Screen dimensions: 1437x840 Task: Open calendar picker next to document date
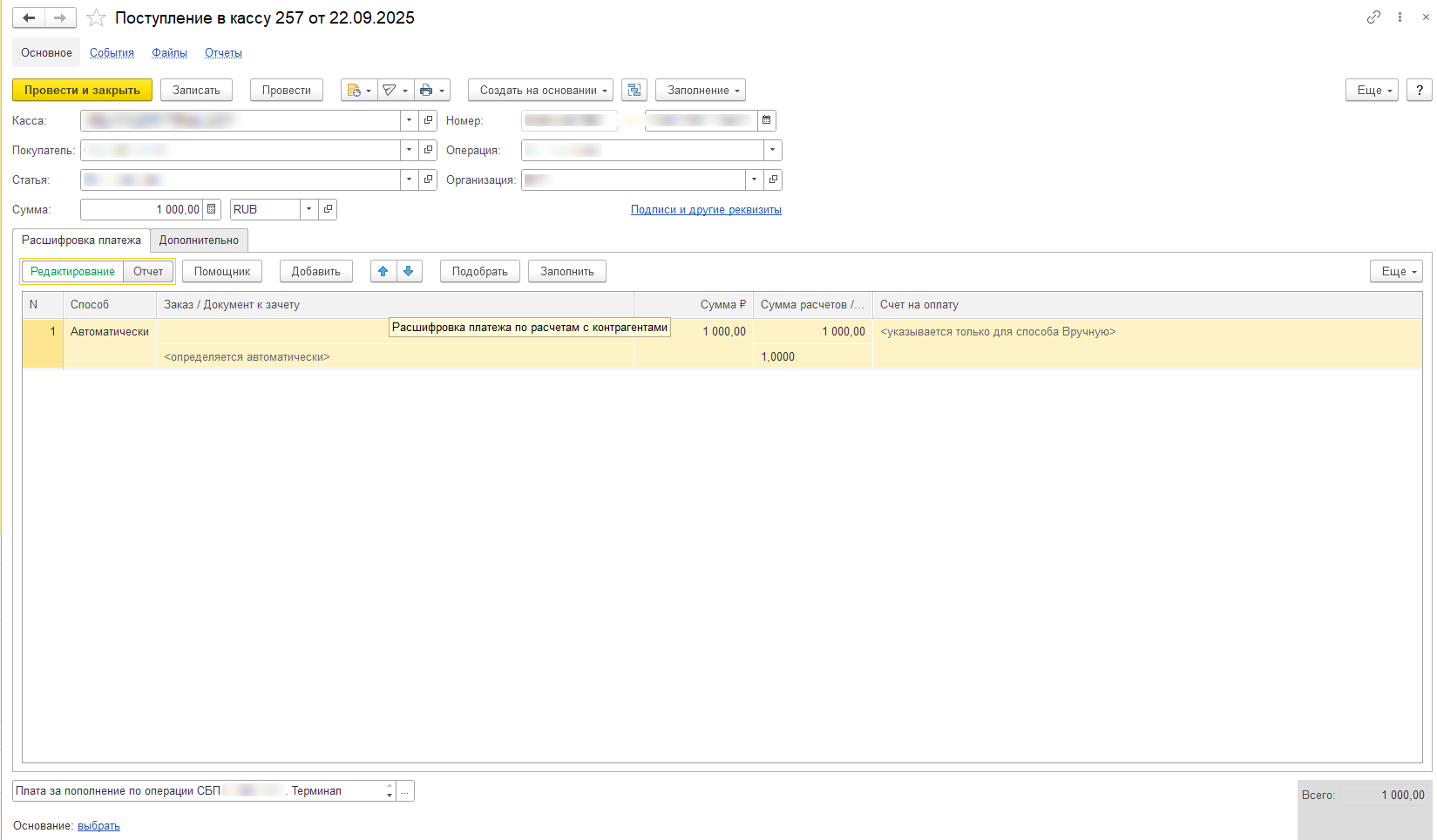[x=767, y=120]
